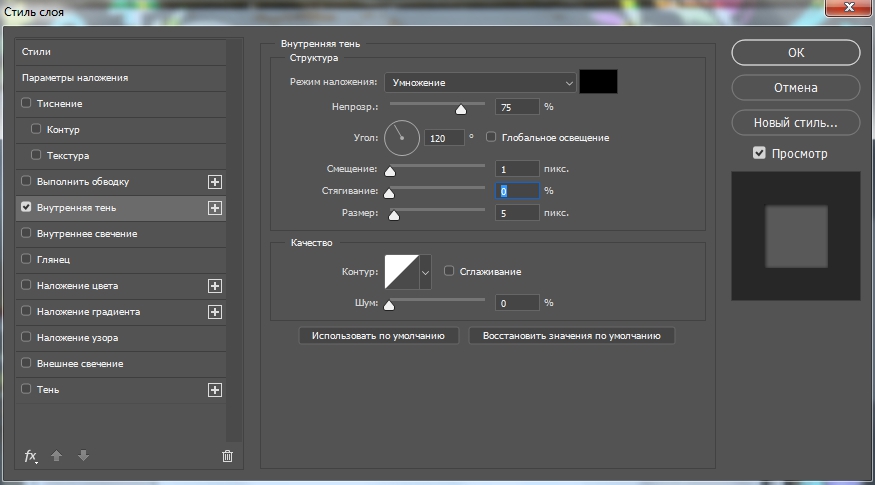875x485 pixels.
Task: Add another Наложение градиента with plus icon
Action: coord(215,312)
